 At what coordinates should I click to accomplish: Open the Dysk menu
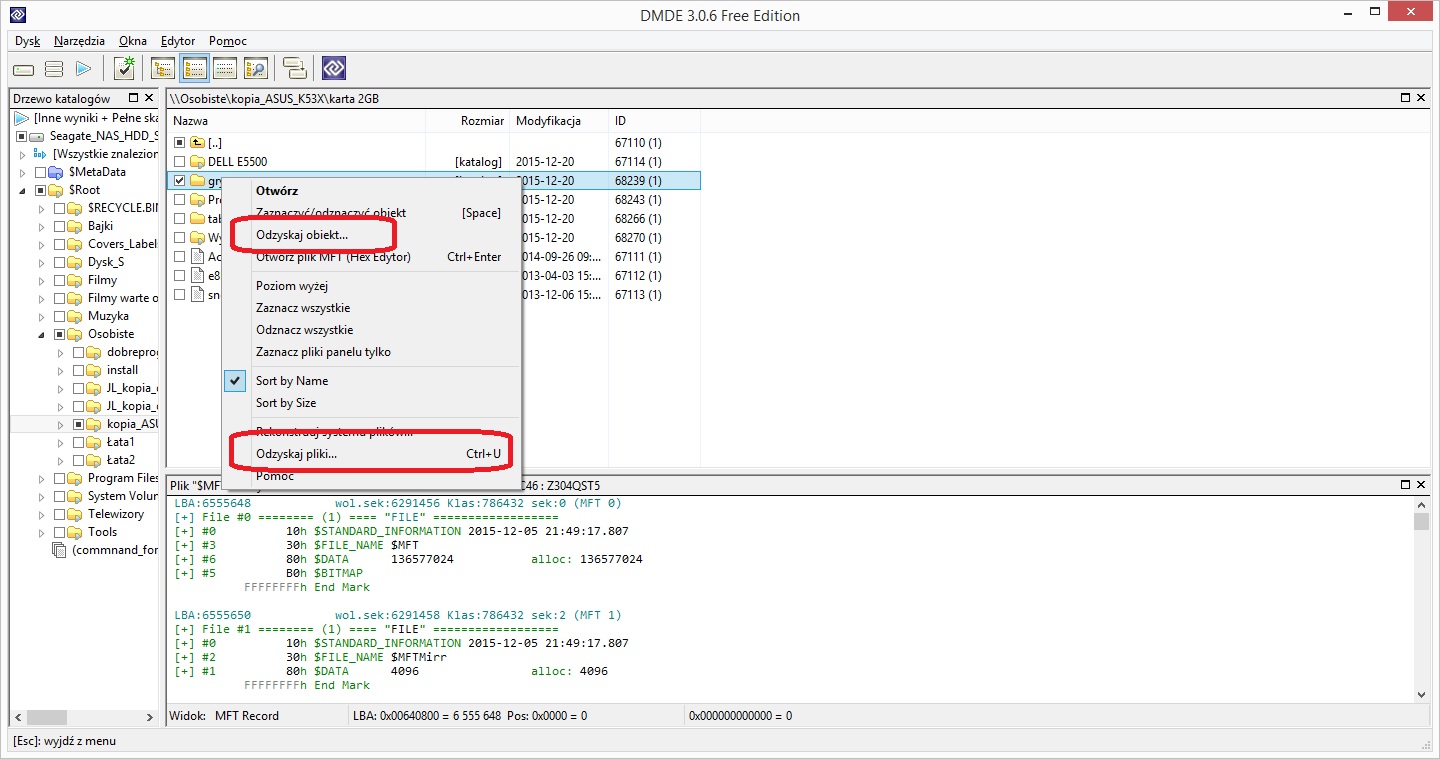pyautogui.click(x=28, y=41)
